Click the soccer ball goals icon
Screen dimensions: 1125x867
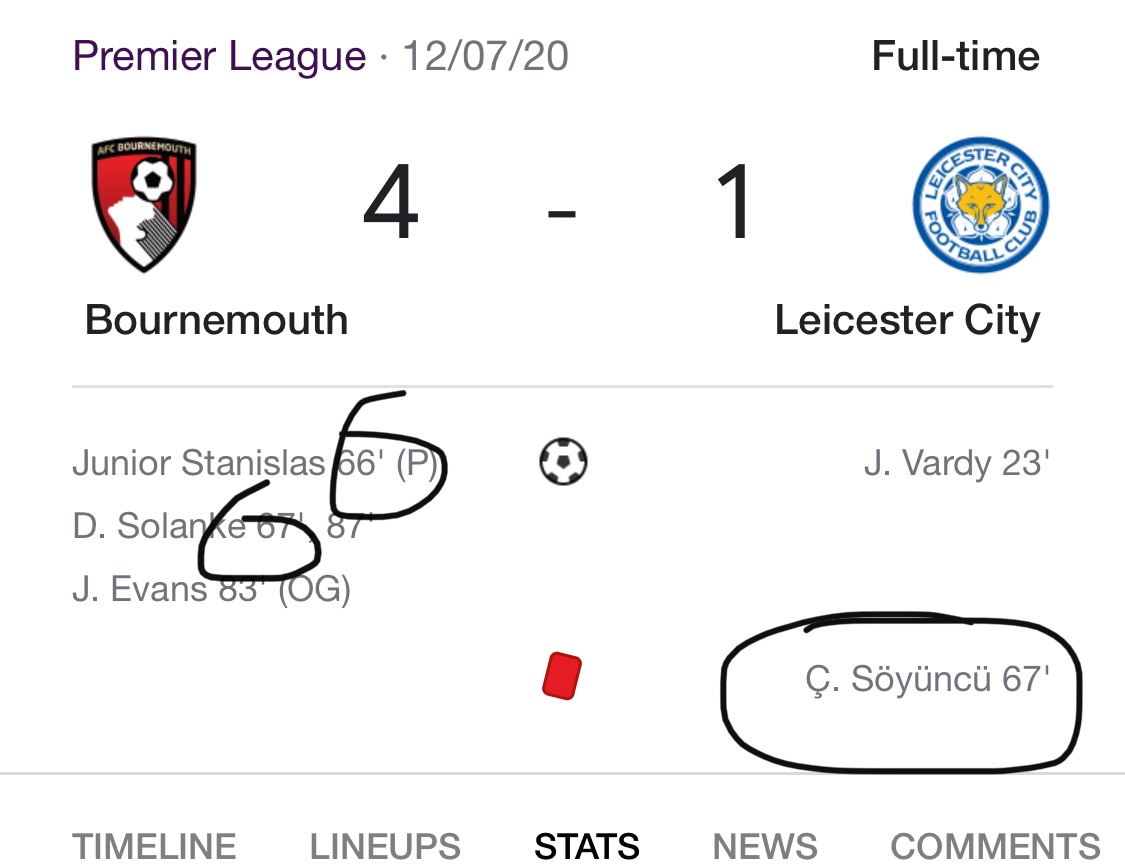click(563, 461)
